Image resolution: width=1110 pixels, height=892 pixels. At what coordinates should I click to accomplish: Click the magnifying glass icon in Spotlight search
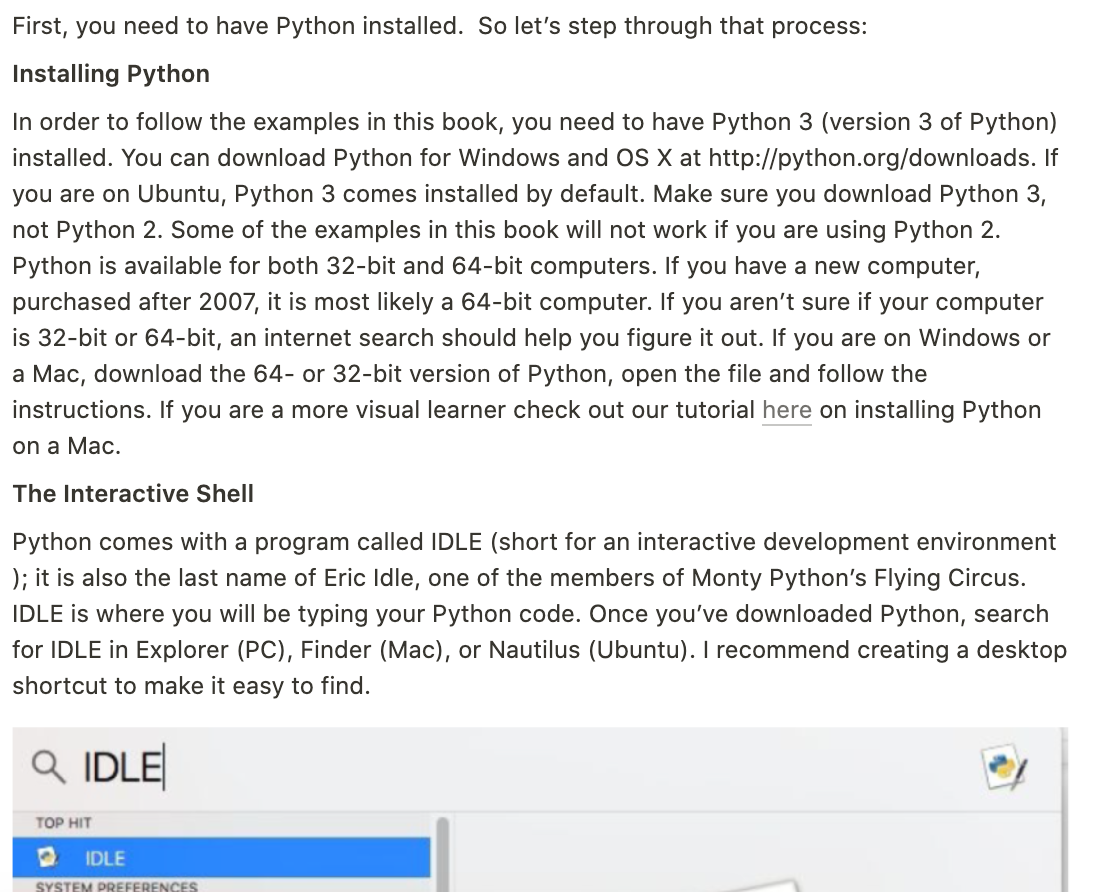[47, 764]
